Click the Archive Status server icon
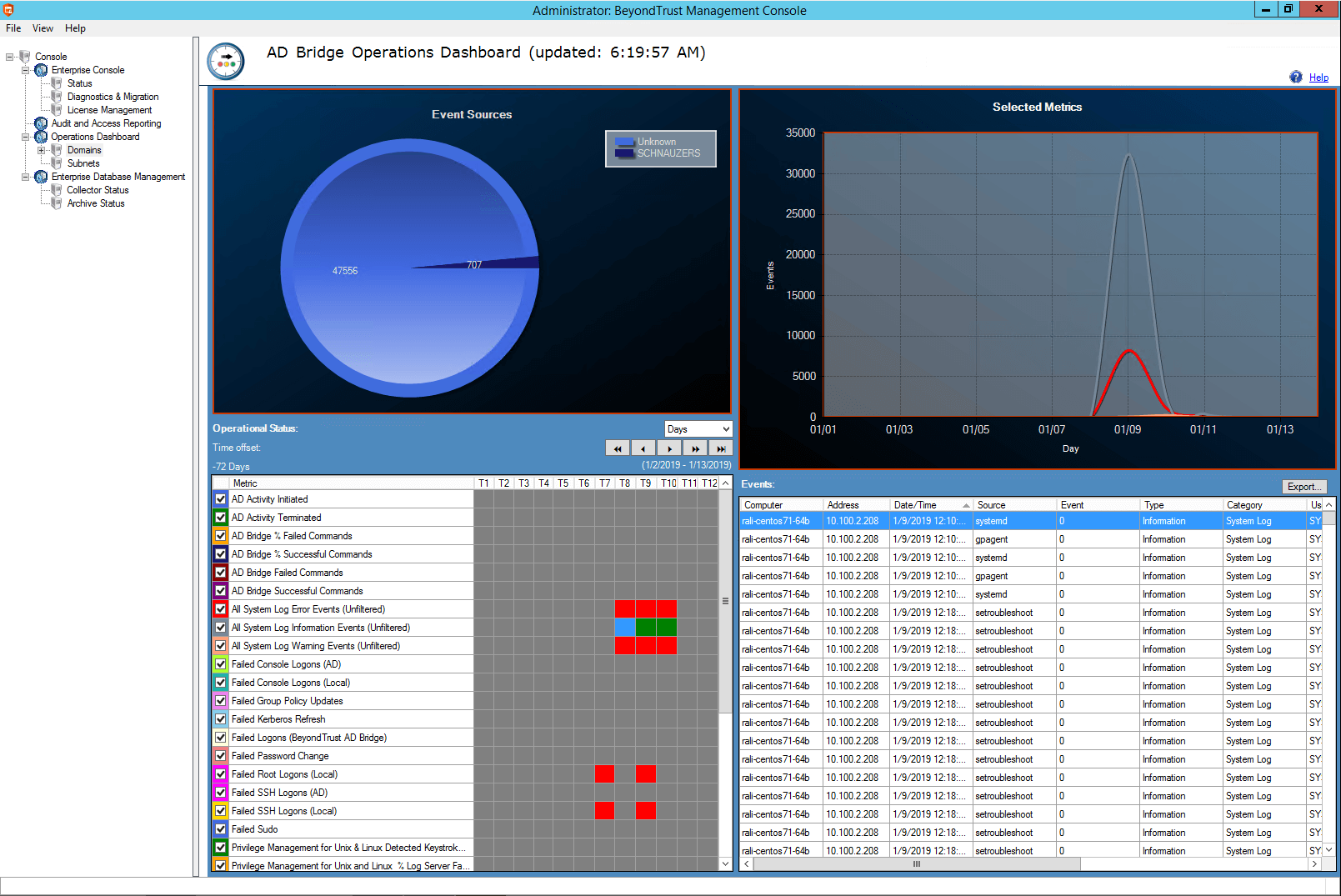This screenshot has width=1341, height=896. click(x=57, y=203)
